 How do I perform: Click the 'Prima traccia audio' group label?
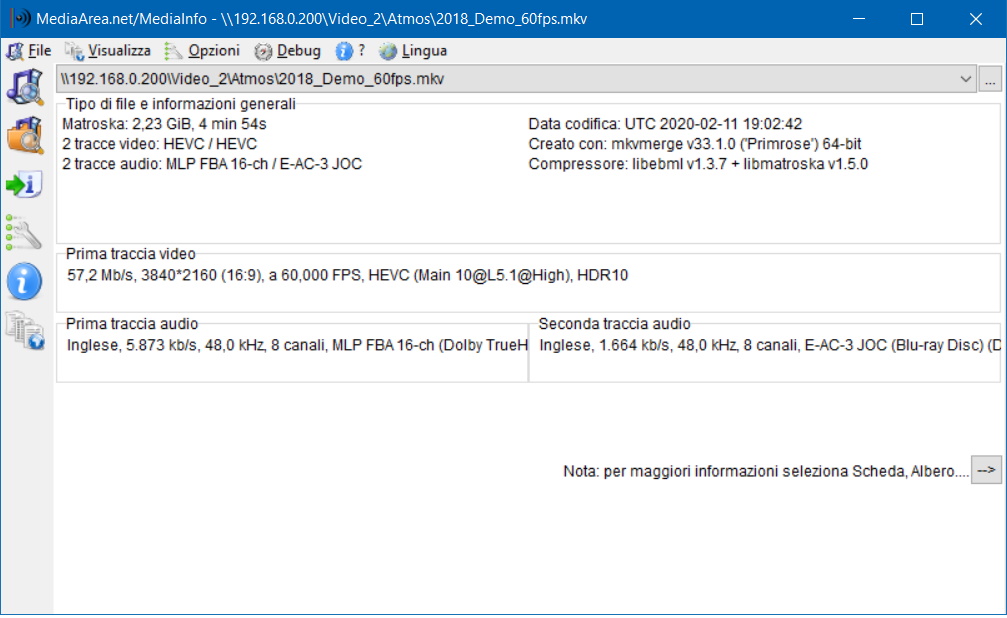(x=132, y=324)
